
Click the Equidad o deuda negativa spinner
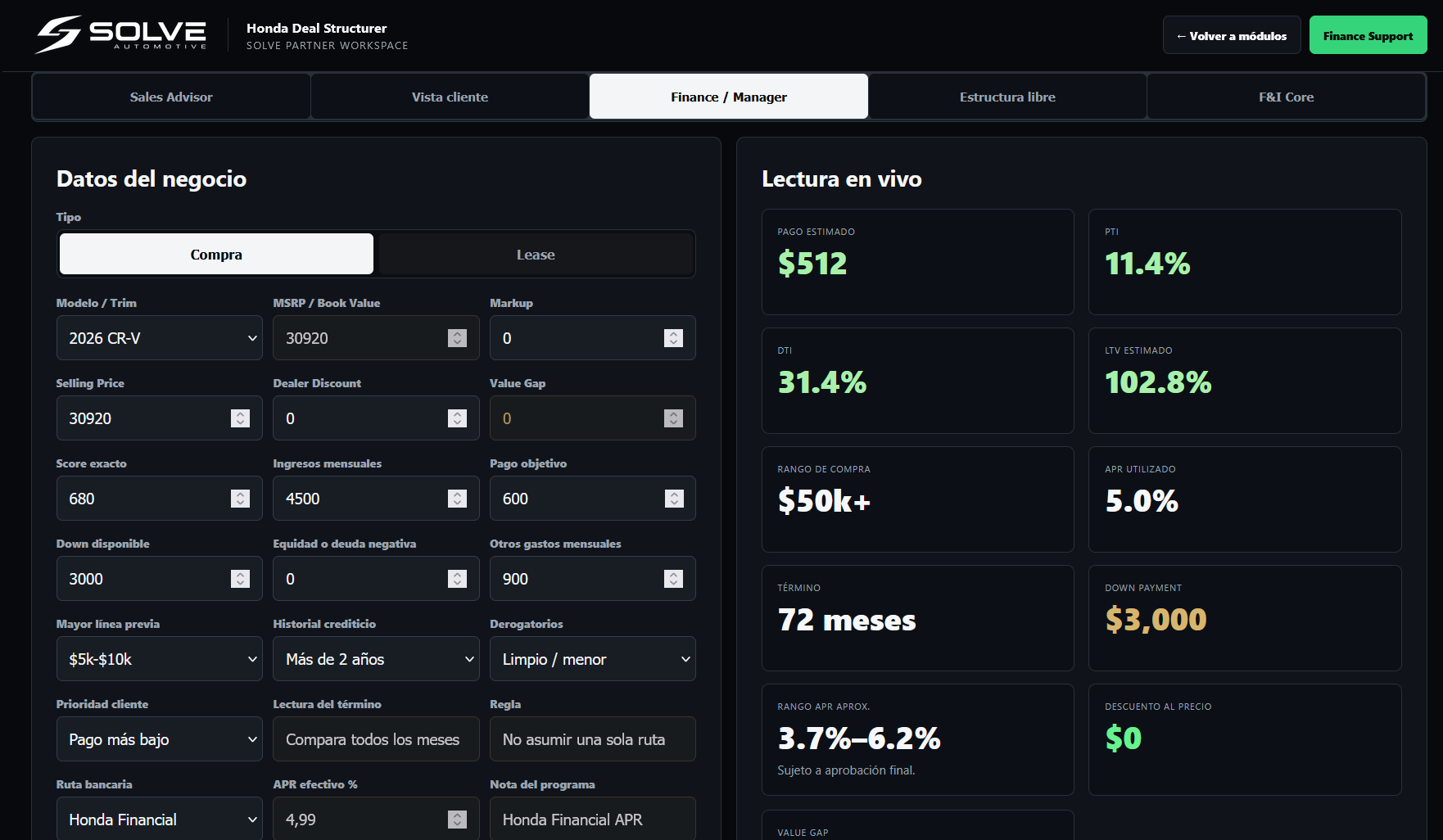[457, 579]
